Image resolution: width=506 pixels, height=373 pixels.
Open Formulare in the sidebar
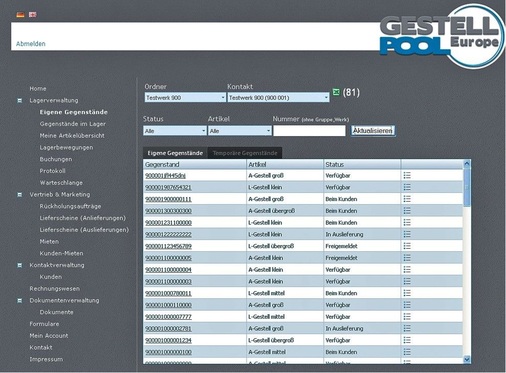(x=44, y=324)
